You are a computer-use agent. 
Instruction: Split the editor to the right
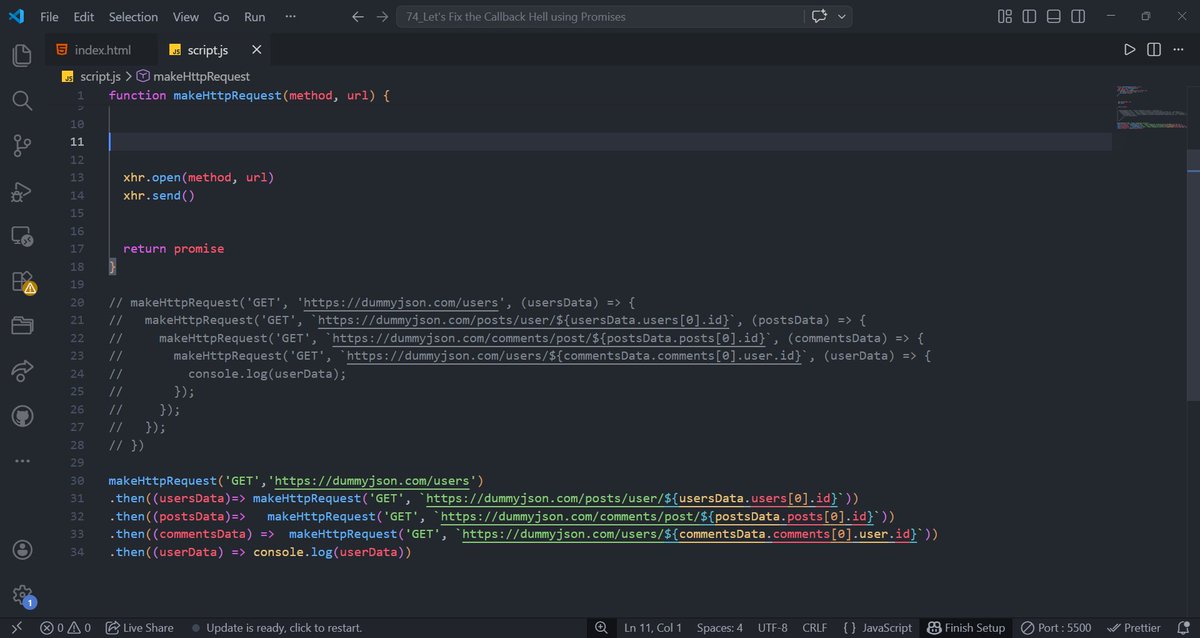tap(1153, 49)
